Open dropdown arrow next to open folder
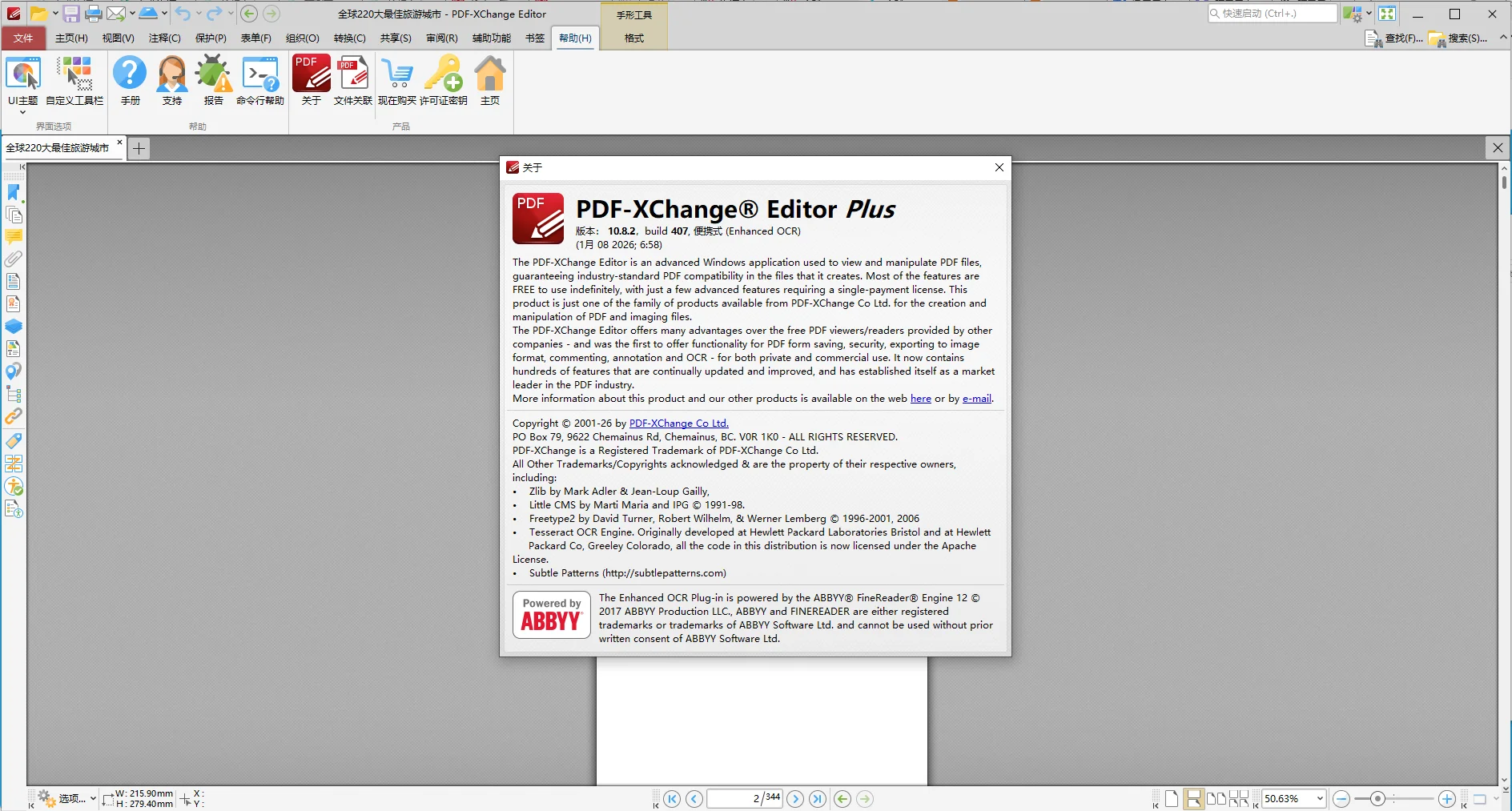The height and width of the screenshot is (811, 1512). click(x=55, y=14)
